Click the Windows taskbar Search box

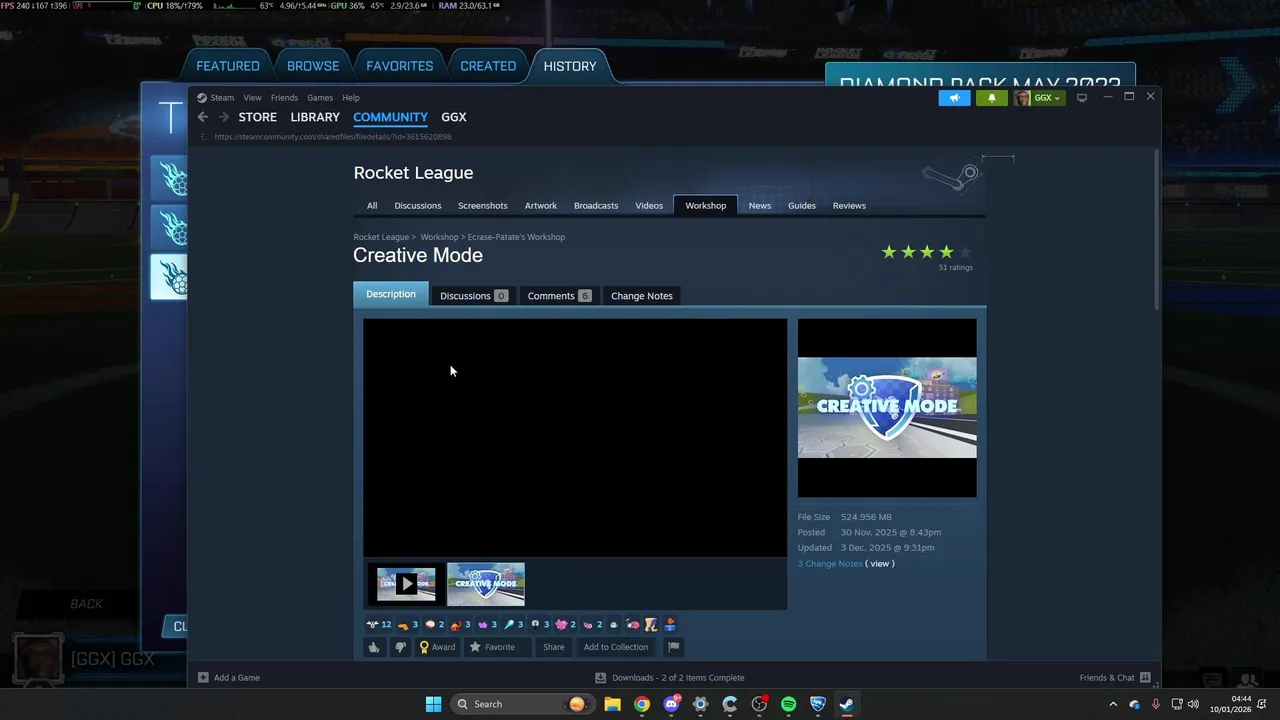coord(522,704)
